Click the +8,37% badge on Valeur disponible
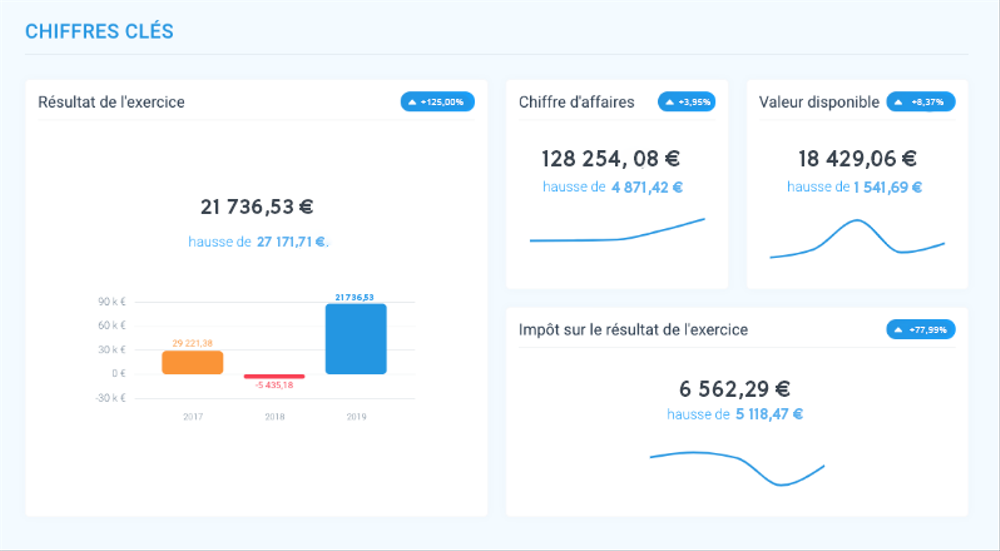 pyautogui.click(x=920, y=102)
